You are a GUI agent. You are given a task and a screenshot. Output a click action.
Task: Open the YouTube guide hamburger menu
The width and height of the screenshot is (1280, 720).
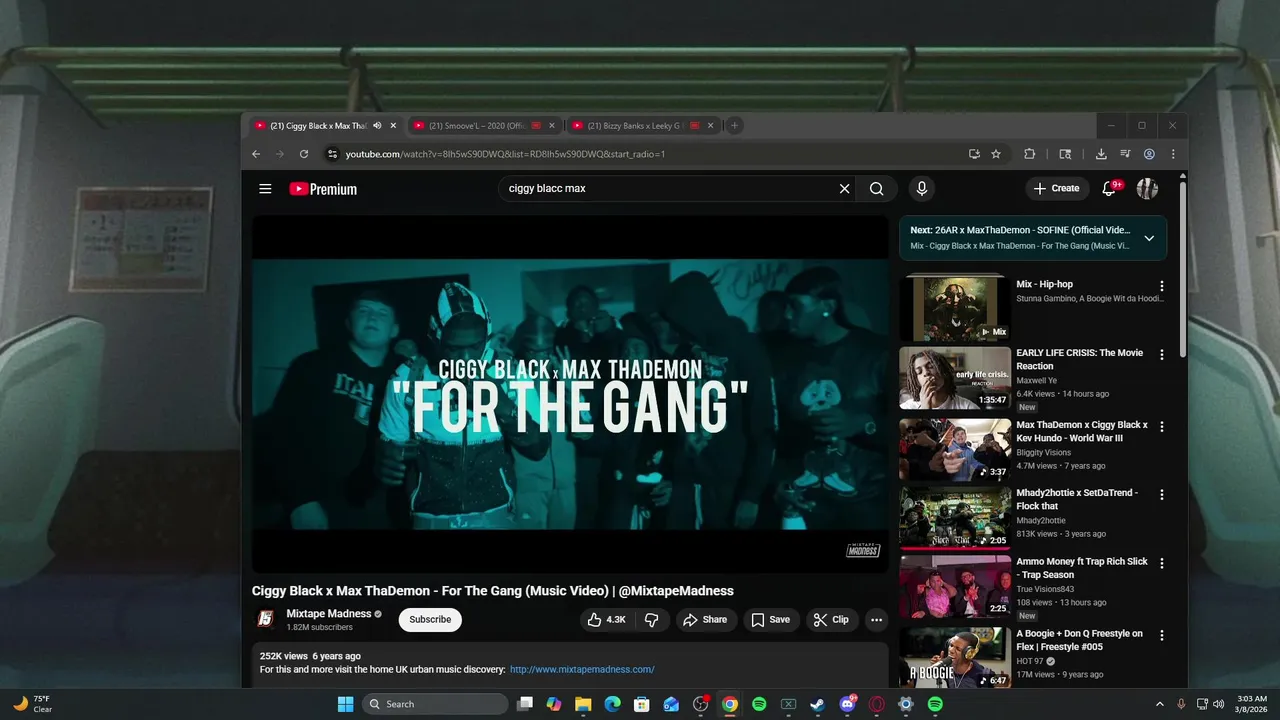(x=265, y=189)
